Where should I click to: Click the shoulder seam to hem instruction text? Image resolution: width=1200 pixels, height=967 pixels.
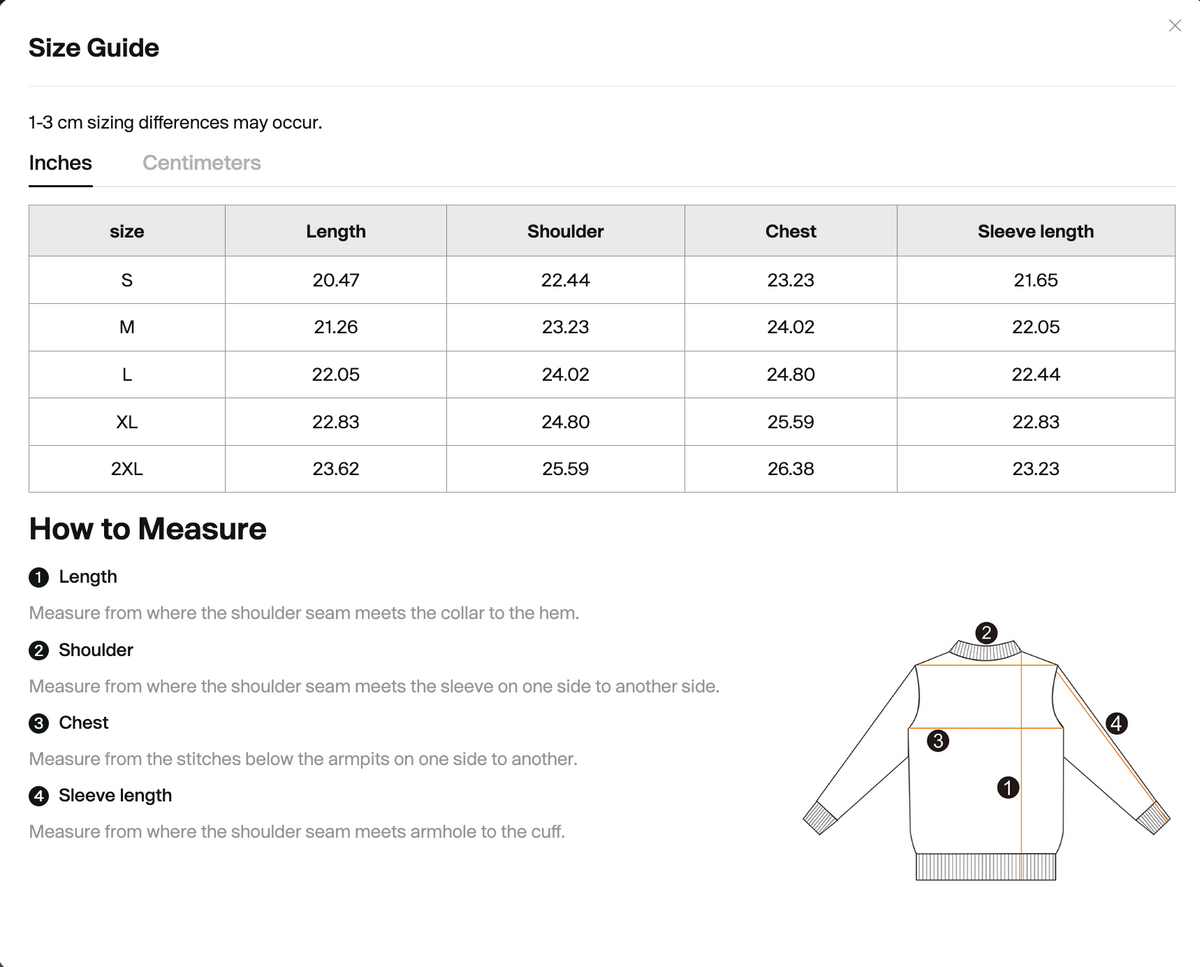[x=304, y=613]
